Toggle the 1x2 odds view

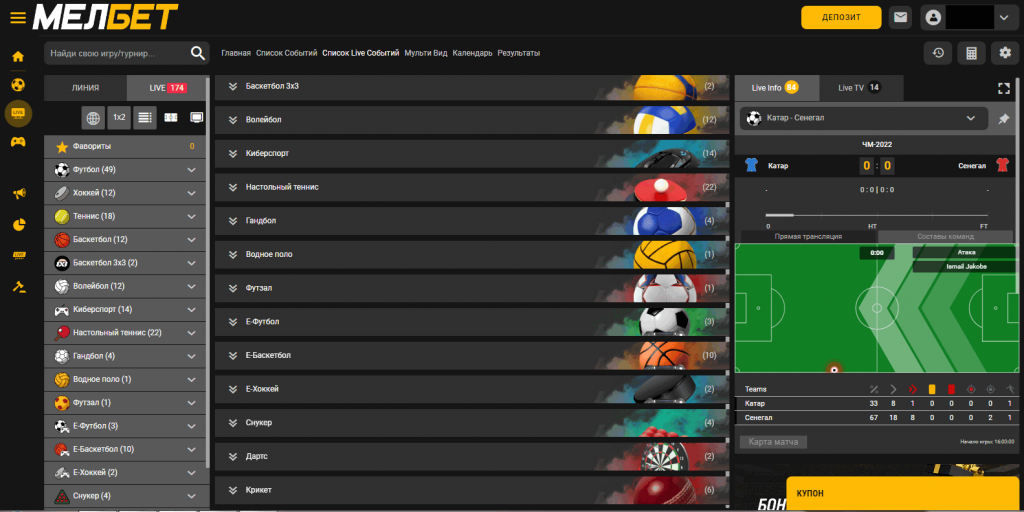(x=119, y=118)
